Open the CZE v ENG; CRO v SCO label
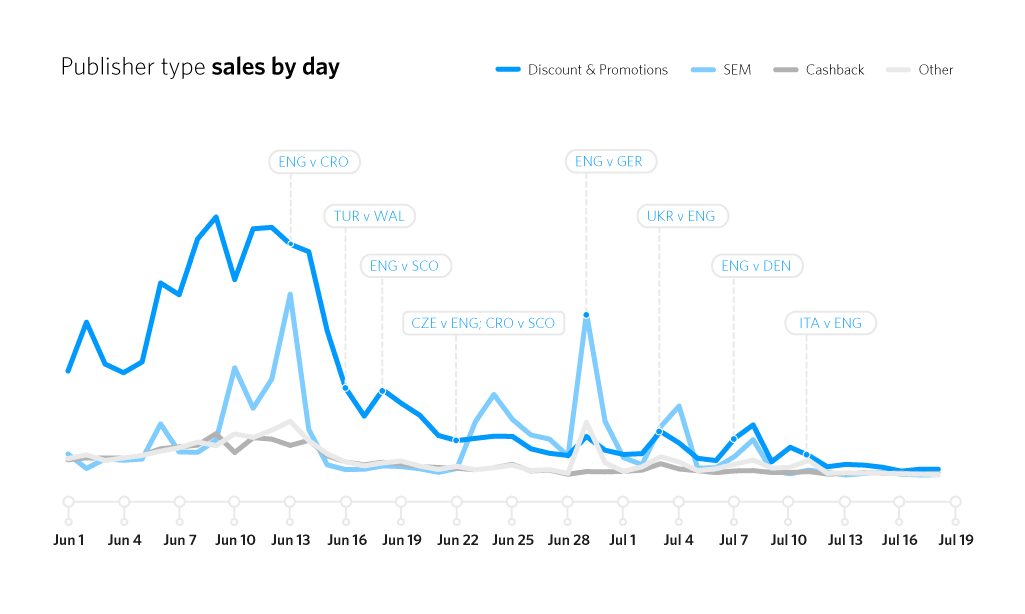This screenshot has height=614, width=1025. (483, 323)
